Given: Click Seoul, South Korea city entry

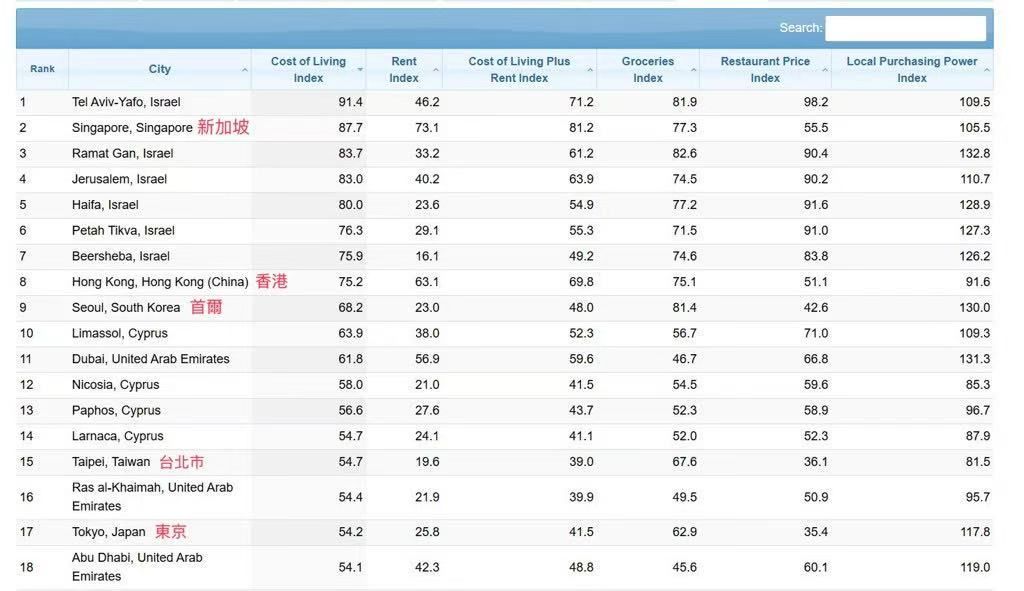Looking at the screenshot, I should coord(126,308).
